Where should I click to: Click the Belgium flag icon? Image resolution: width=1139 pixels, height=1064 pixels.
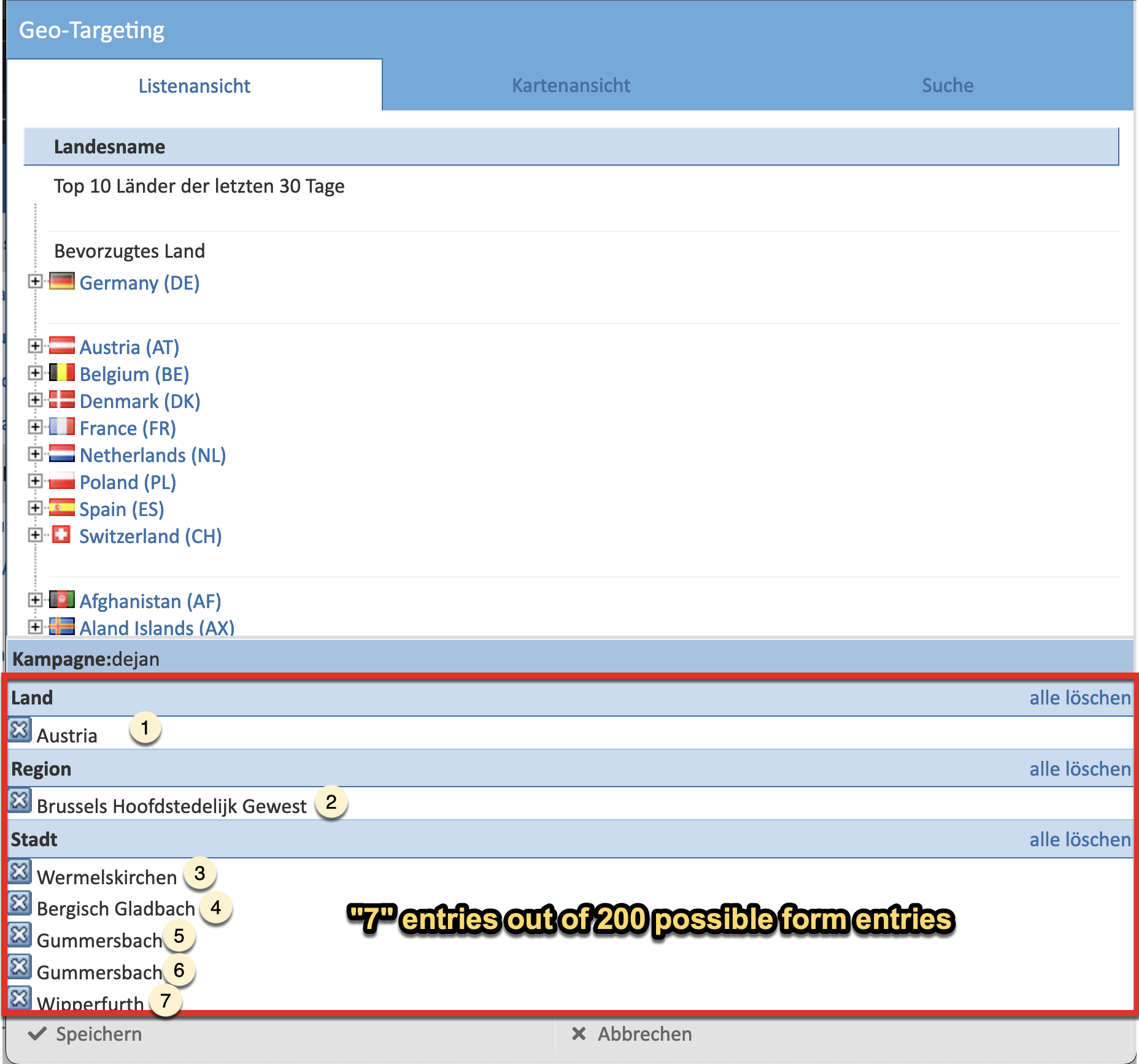click(x=62, y=372)
